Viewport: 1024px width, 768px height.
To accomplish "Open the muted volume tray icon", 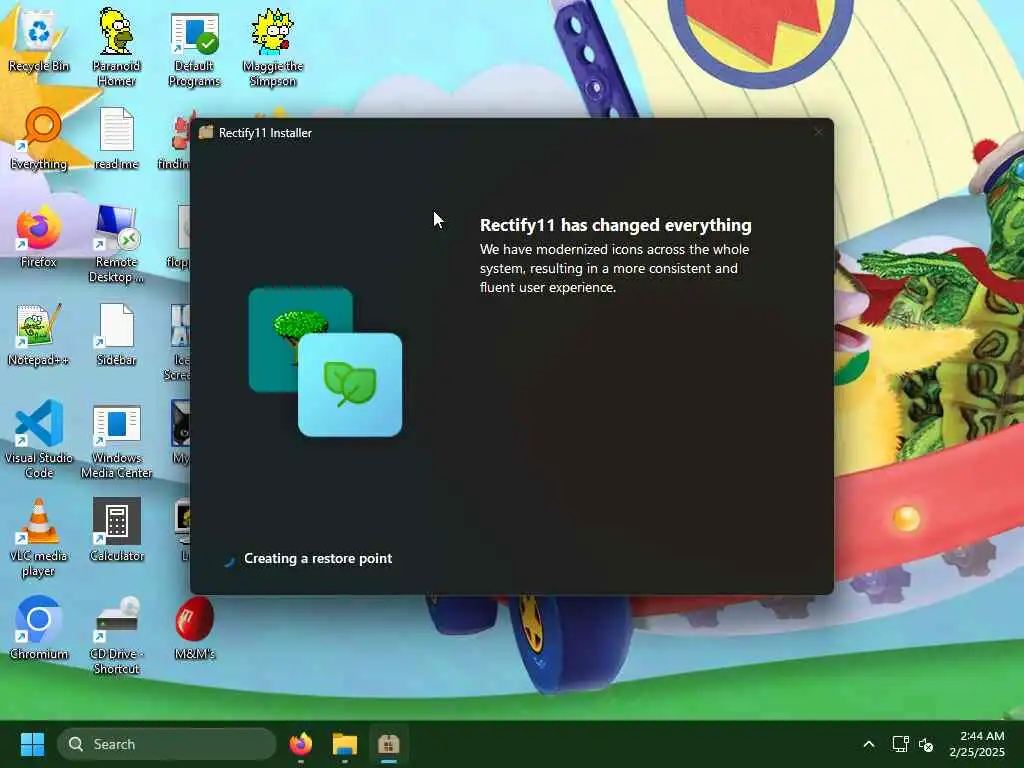I will [925, 744].
